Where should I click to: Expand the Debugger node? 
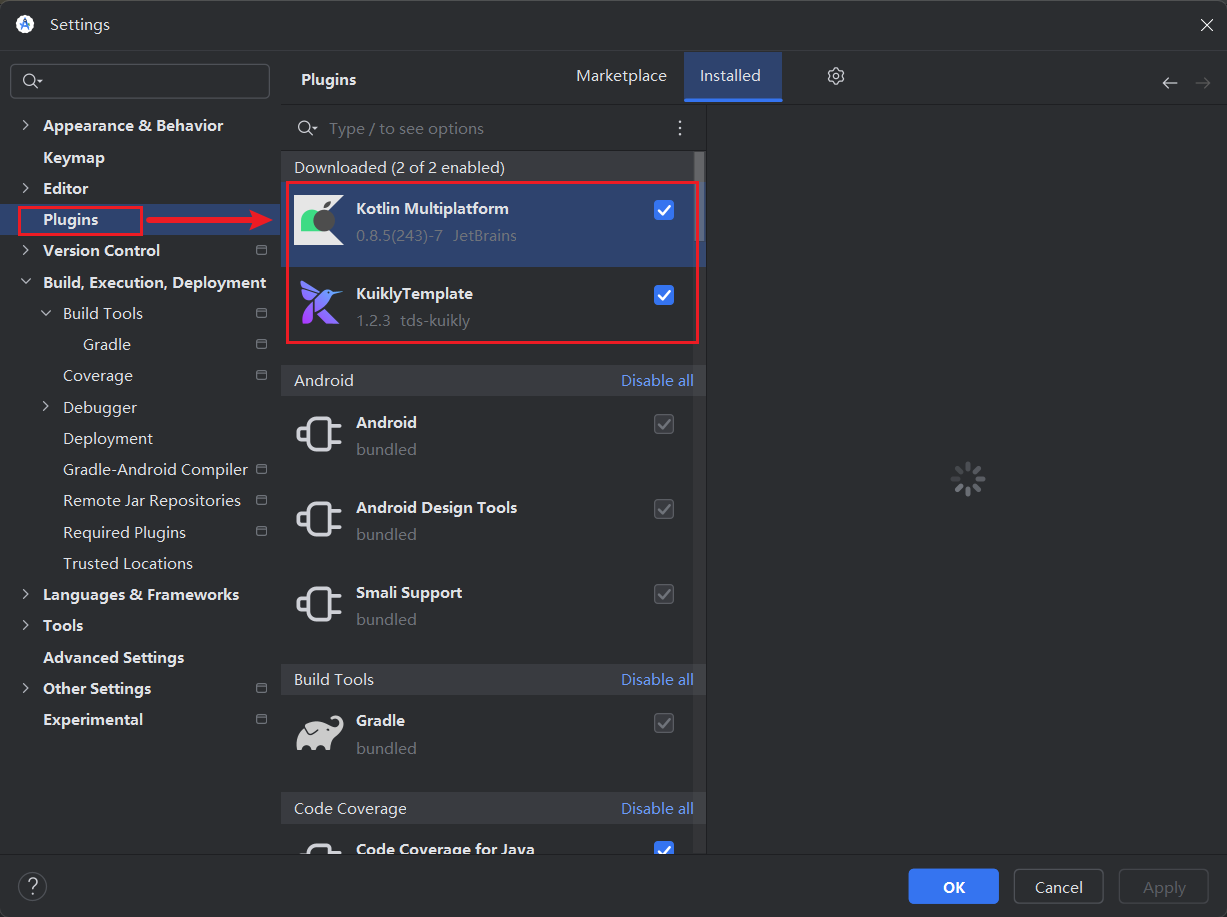pos(46,407)
